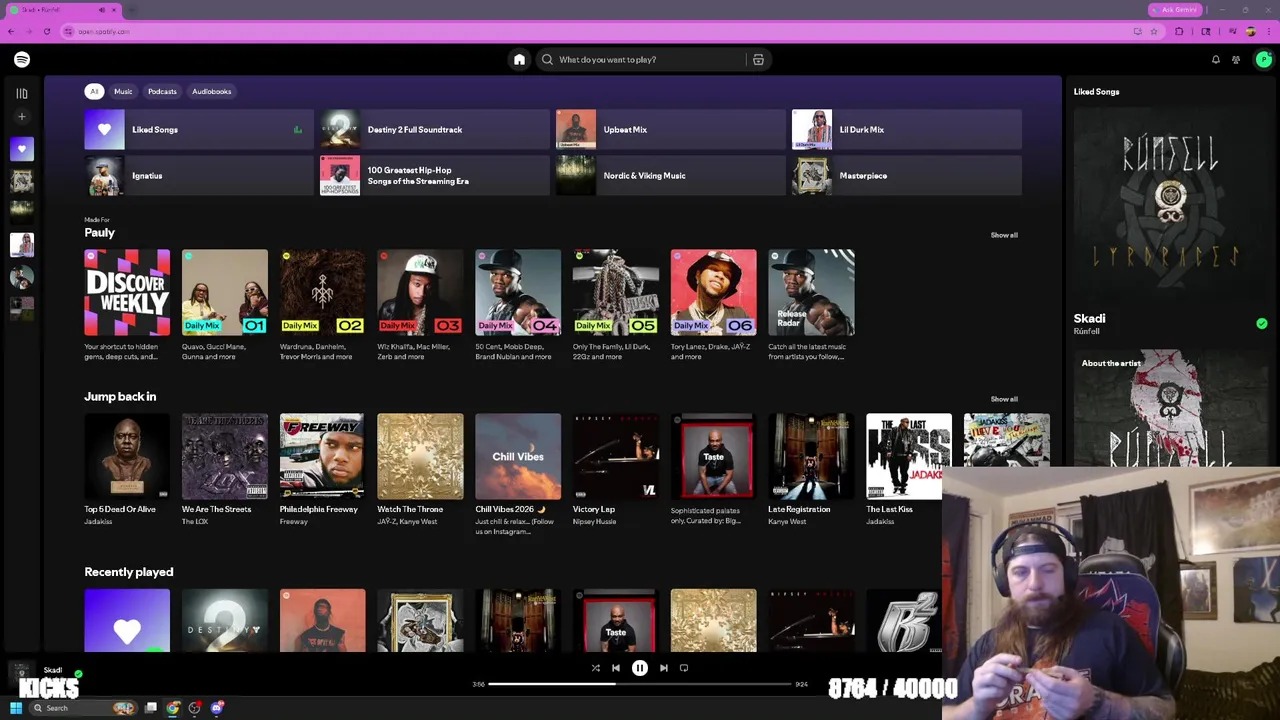Open Discord from the taskbar

(x=217, y=709)
